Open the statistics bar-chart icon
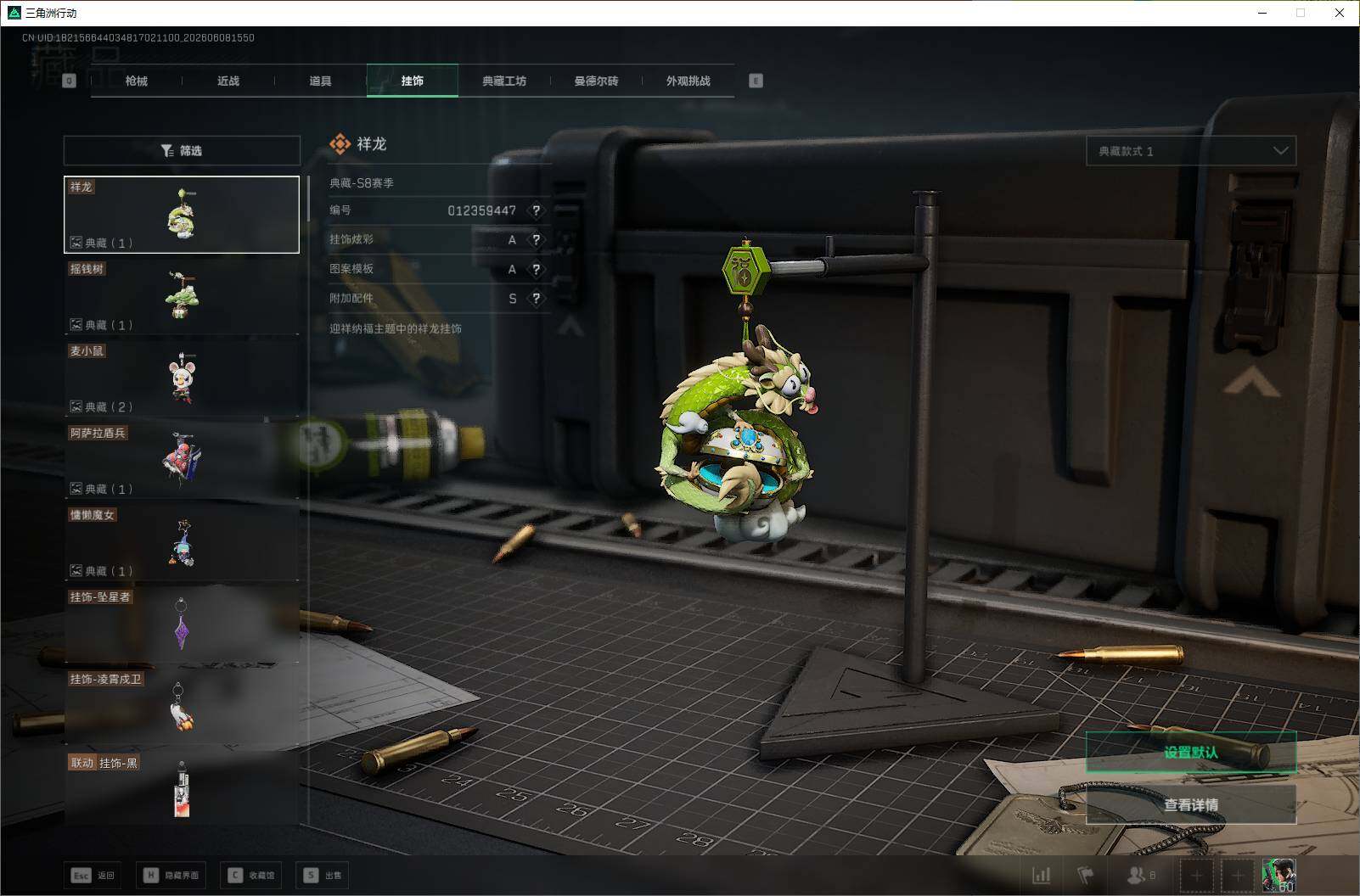The height and width of the screenshot is (896, 1360). [1042, 875]
